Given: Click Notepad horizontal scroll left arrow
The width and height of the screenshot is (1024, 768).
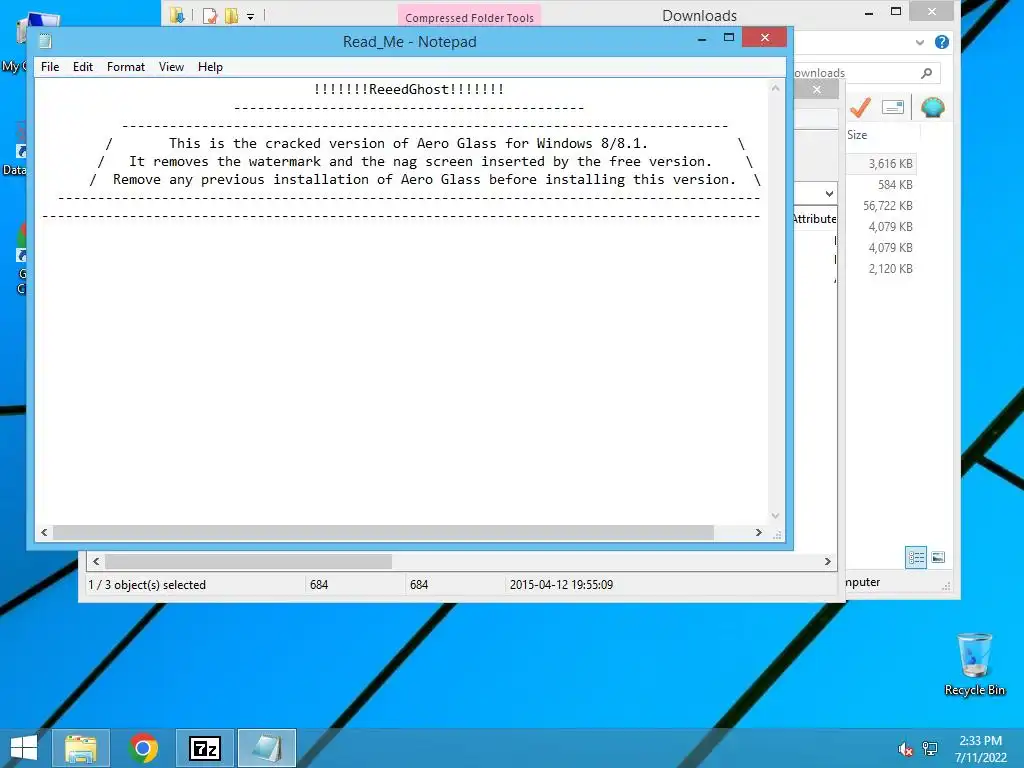Looking at the screenshot, I should [44, 532].
